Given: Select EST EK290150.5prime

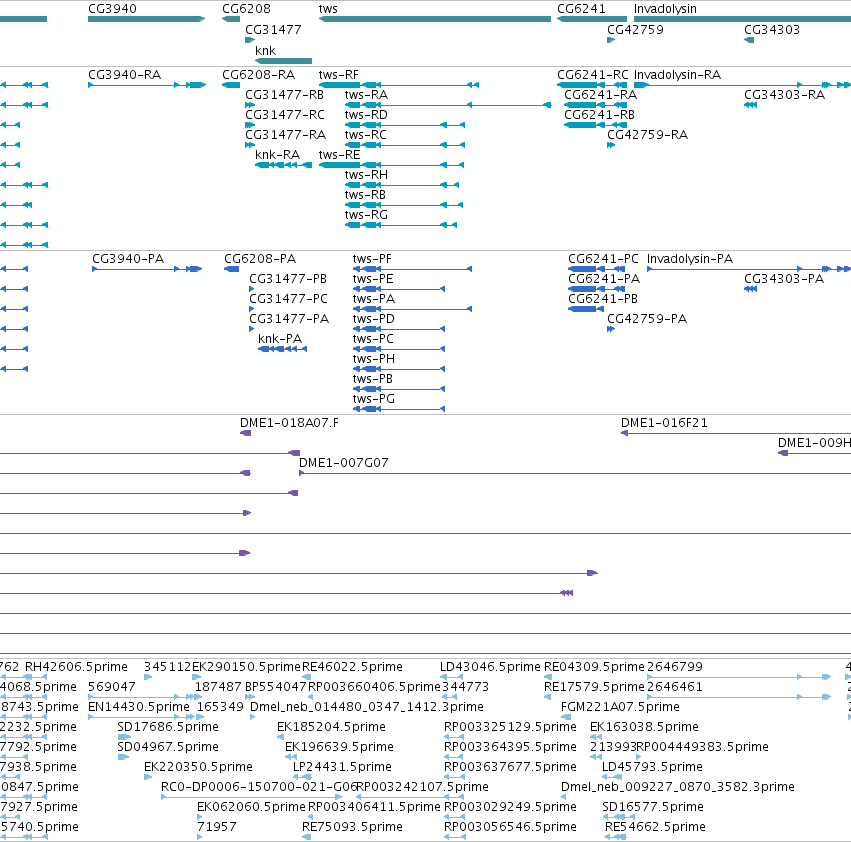Looking at the screenshot, I should point(246,667).
